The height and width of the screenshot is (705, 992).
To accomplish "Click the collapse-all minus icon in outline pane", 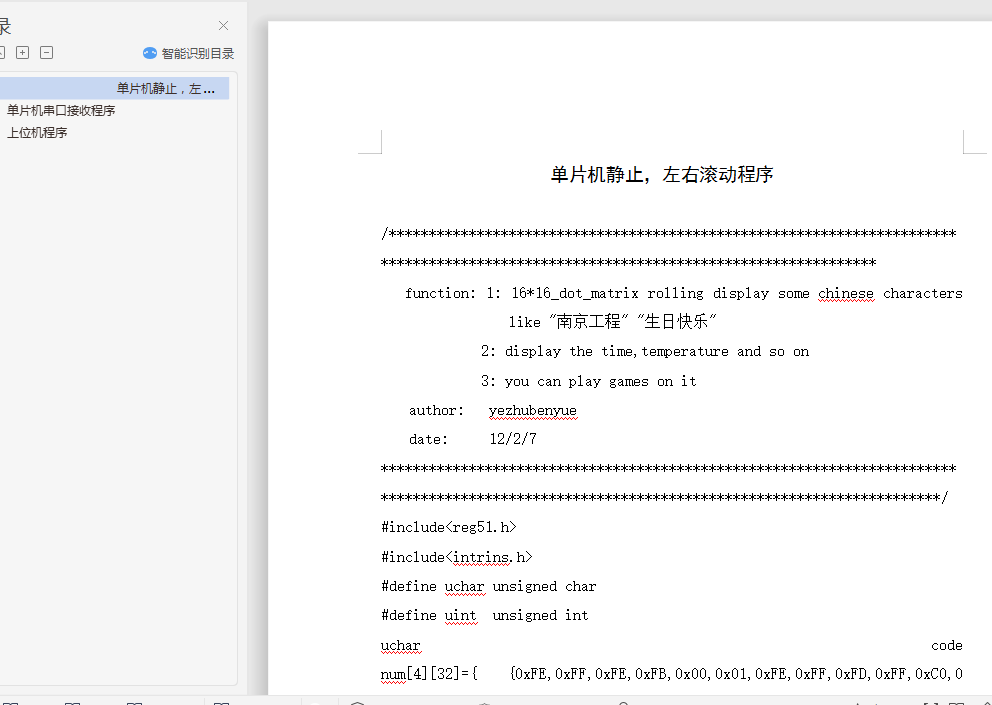I will coord(46,53).
